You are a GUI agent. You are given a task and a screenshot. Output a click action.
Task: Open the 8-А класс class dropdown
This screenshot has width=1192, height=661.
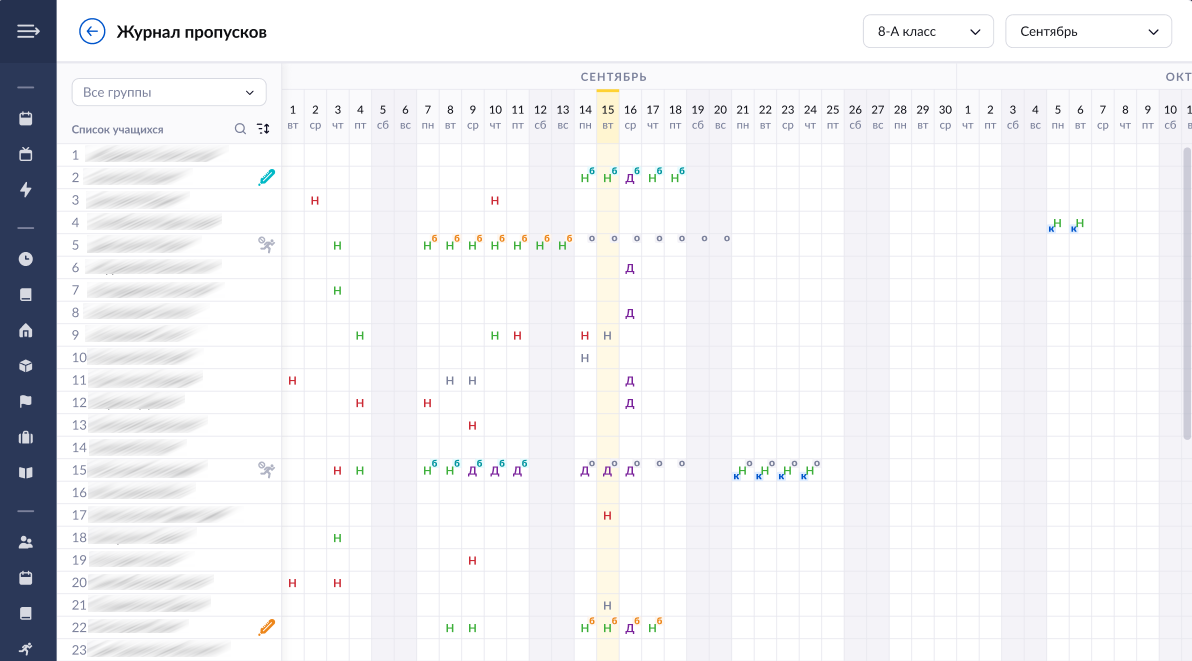(x=928, y=32)
